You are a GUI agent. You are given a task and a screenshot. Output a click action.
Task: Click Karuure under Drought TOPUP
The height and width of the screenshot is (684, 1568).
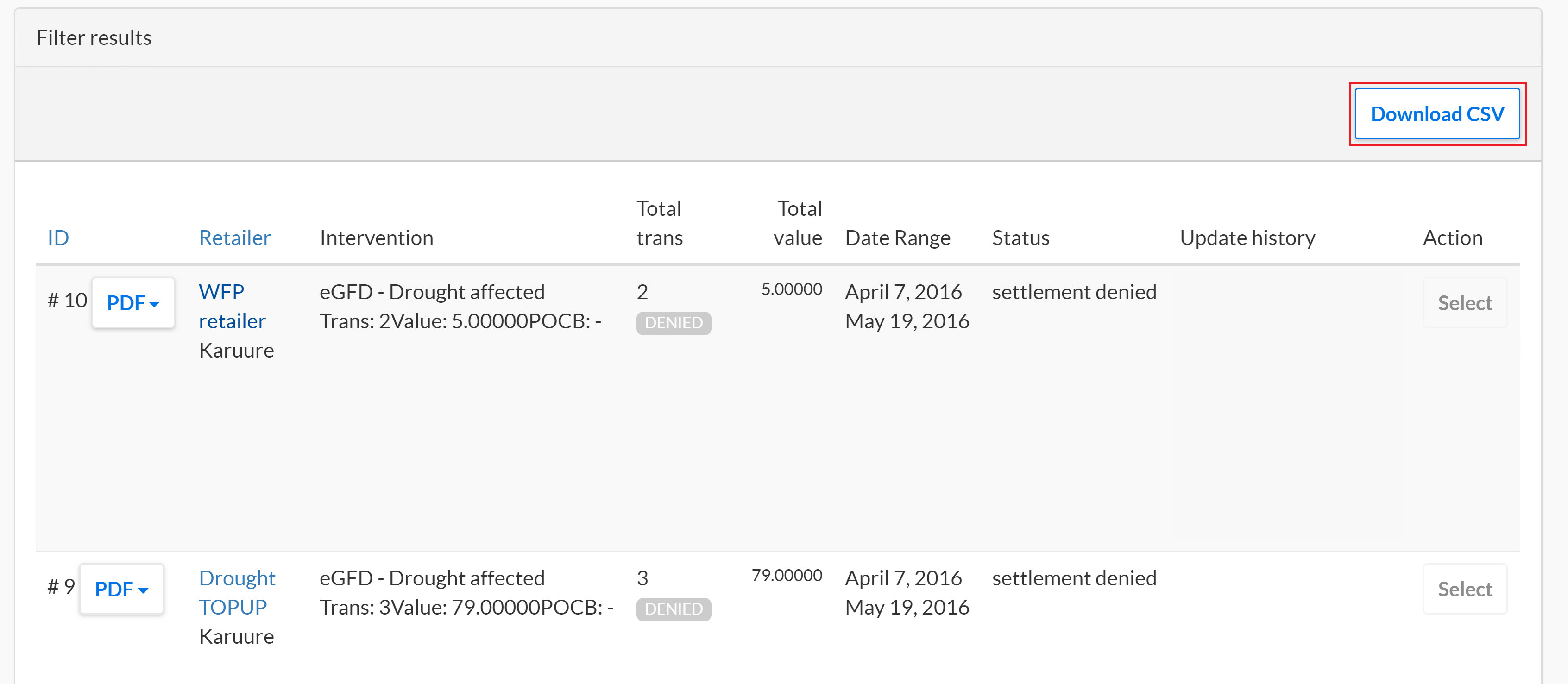coord(236,636)
